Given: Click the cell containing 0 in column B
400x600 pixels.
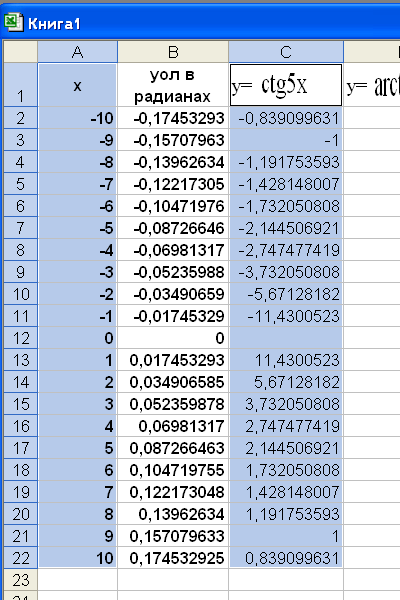Looking at the screenshot, I should (x=173, y=338).
